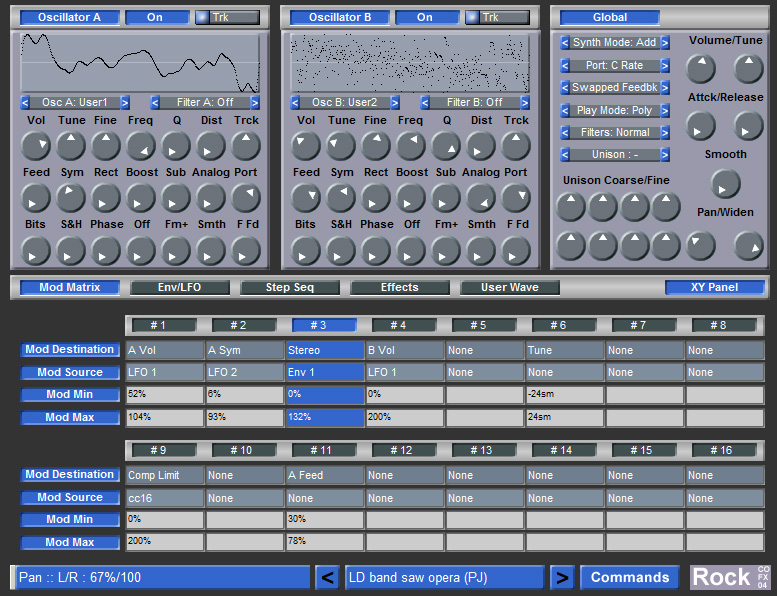This screenshot has width=777, height=596.
Task: Click the Oscillator A Port knob
Action: (246, 198)
